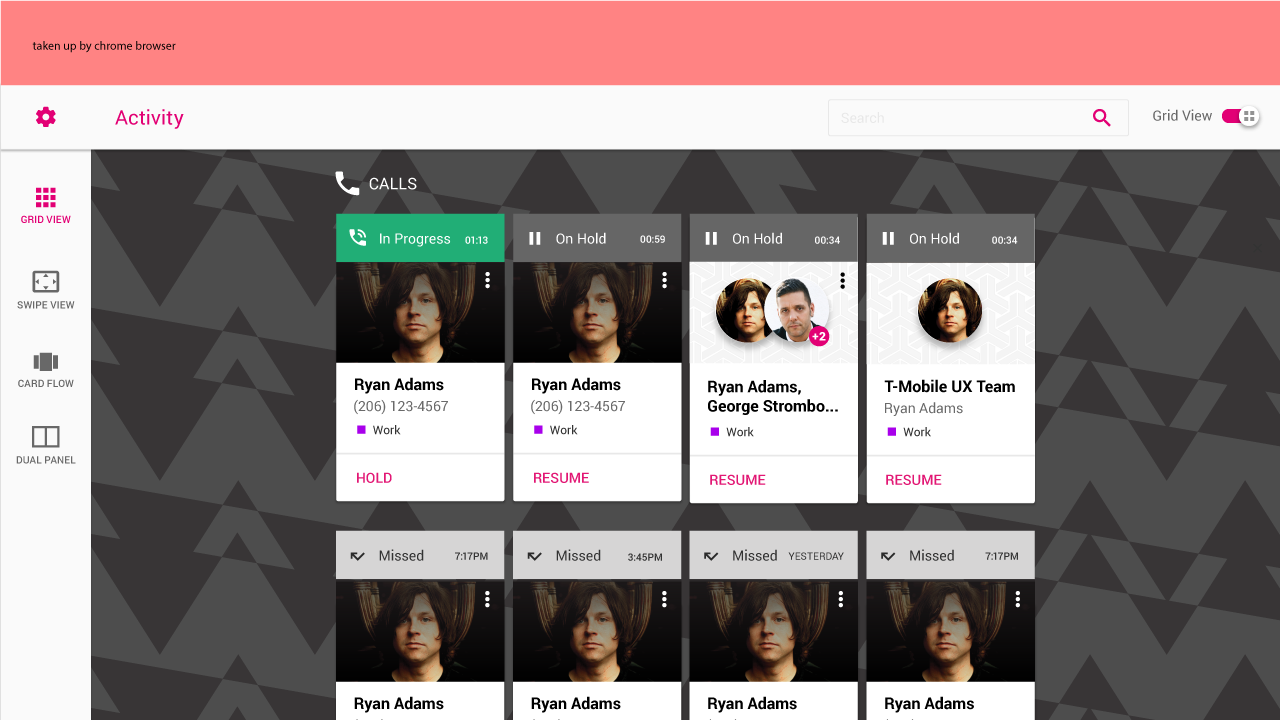This screenshot has width=1280, height=720.
Task: Click George Strombo's round avatar
Action: point(796,310)
